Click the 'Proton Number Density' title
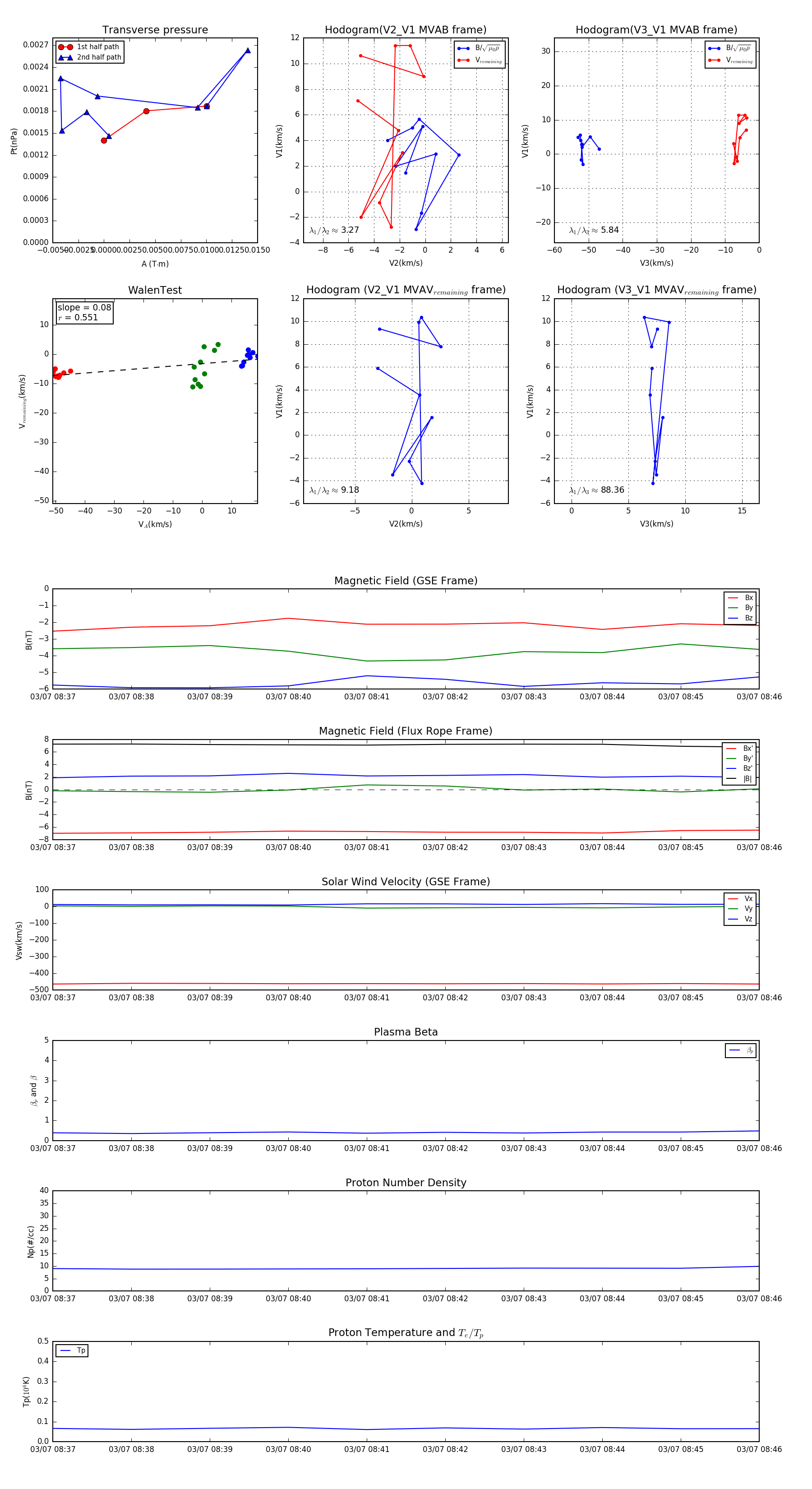The image size is (812, 1489). (406, 1183)
